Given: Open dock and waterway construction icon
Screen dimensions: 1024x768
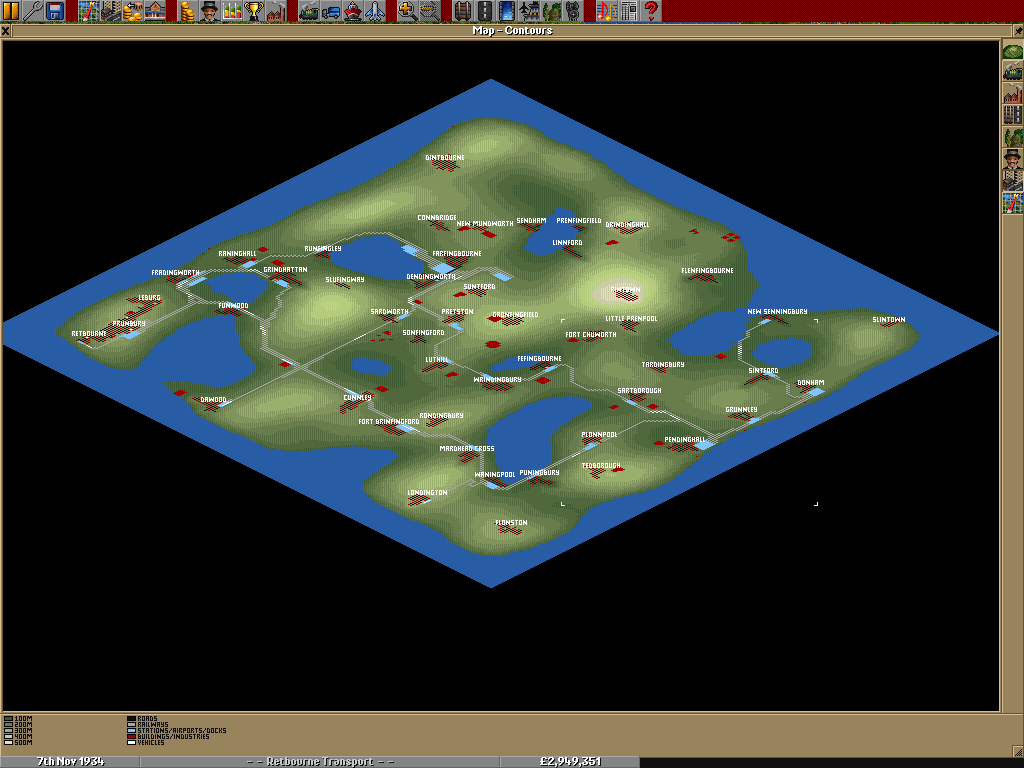Looking at the screenshot, I should (x=507, y=10).
